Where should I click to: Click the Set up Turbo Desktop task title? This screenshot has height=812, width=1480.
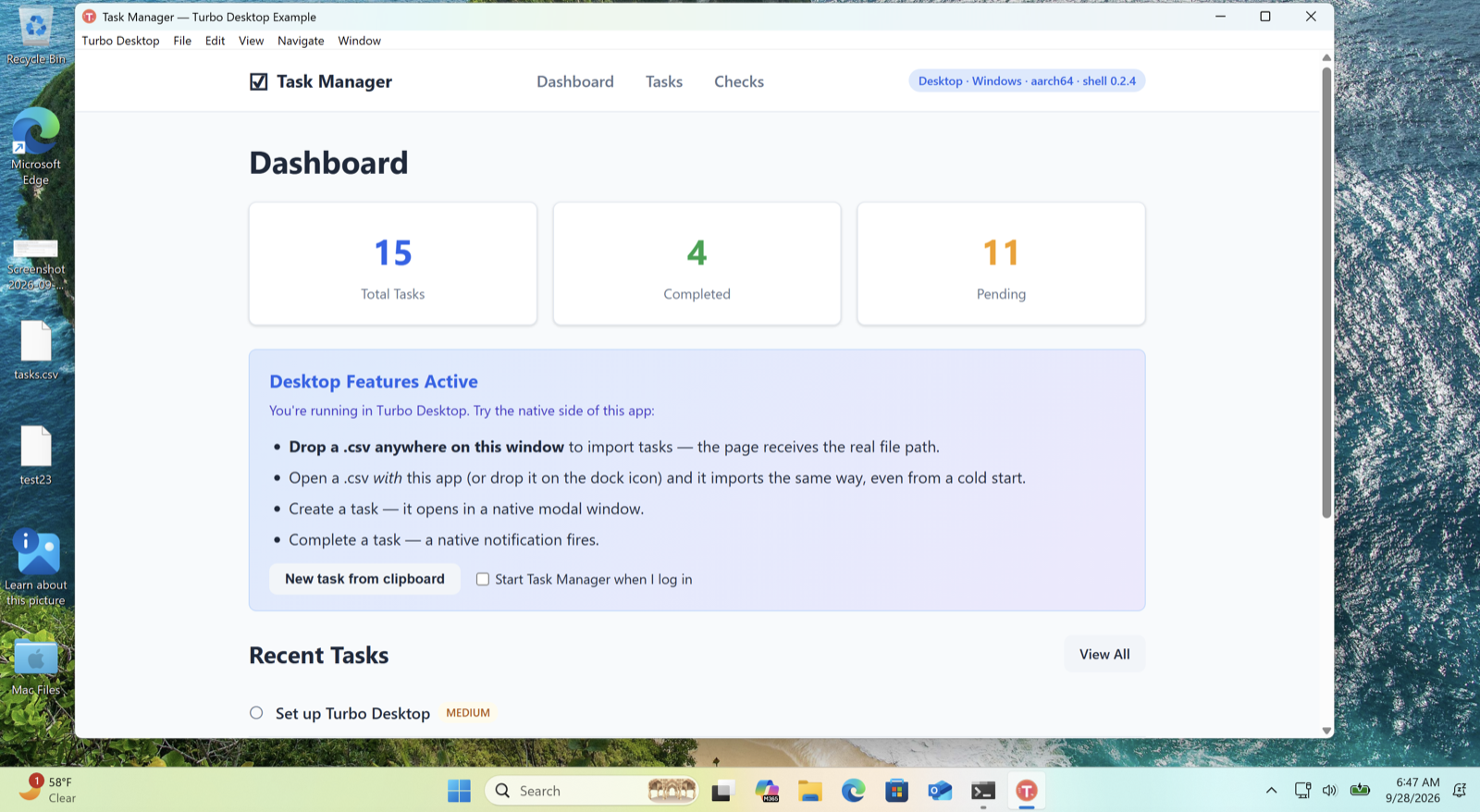(352, 713)
